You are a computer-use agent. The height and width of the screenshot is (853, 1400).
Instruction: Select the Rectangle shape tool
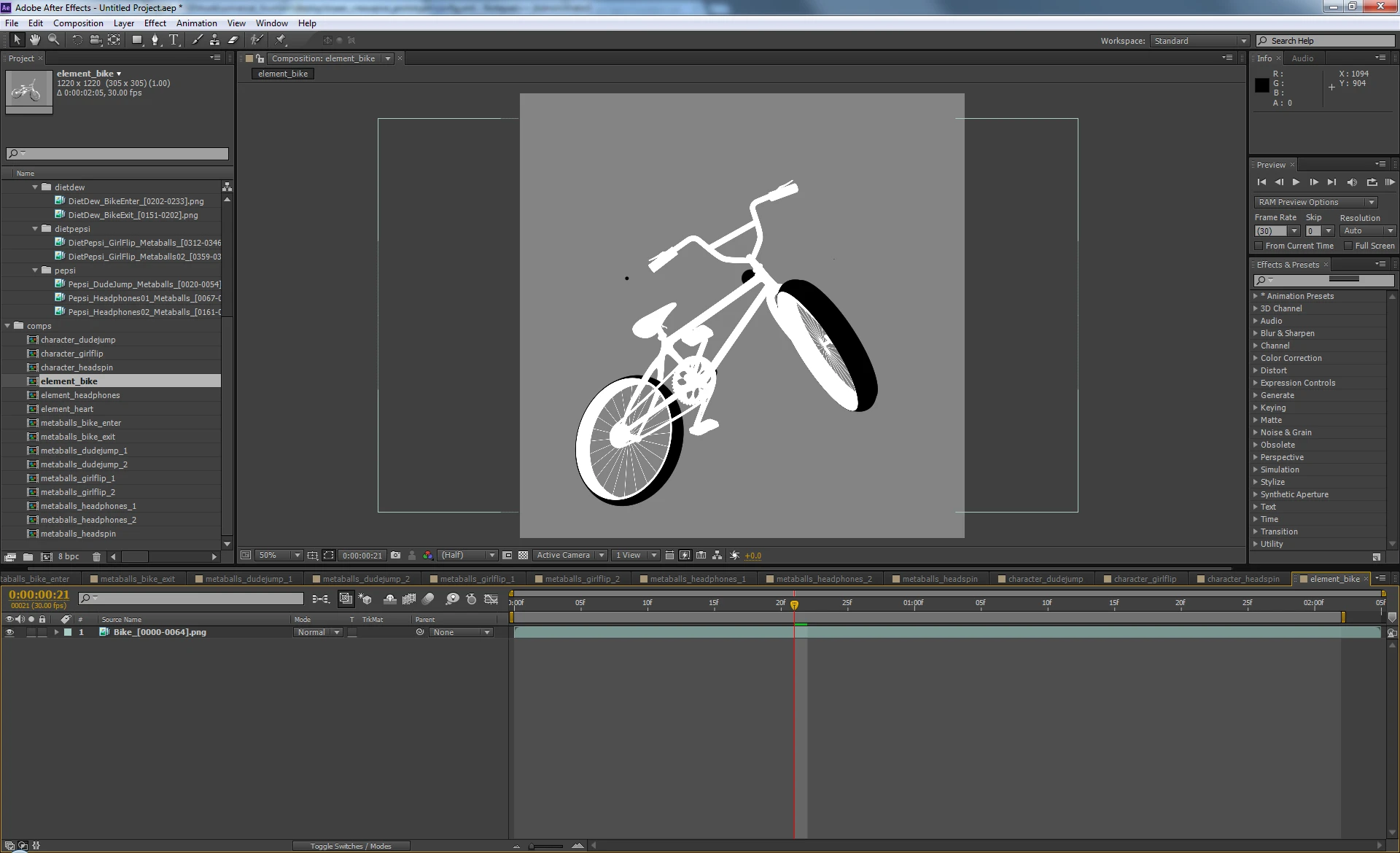(137, 40)
